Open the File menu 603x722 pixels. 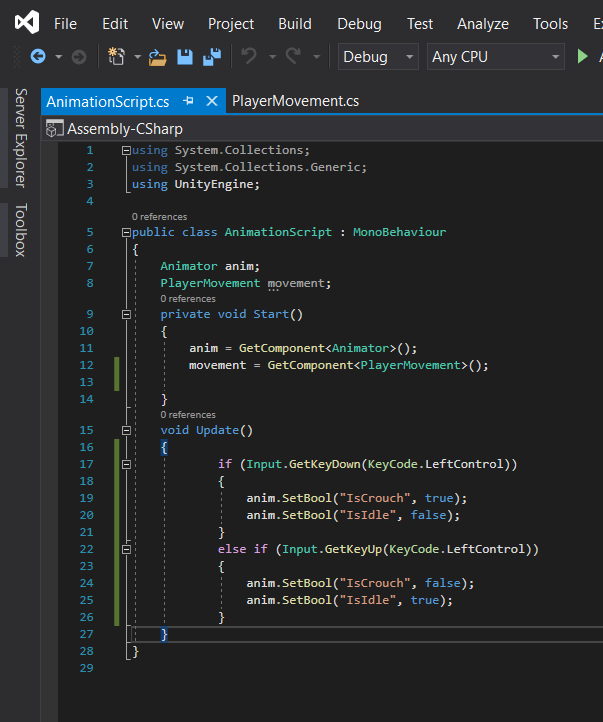click(65, 23)
